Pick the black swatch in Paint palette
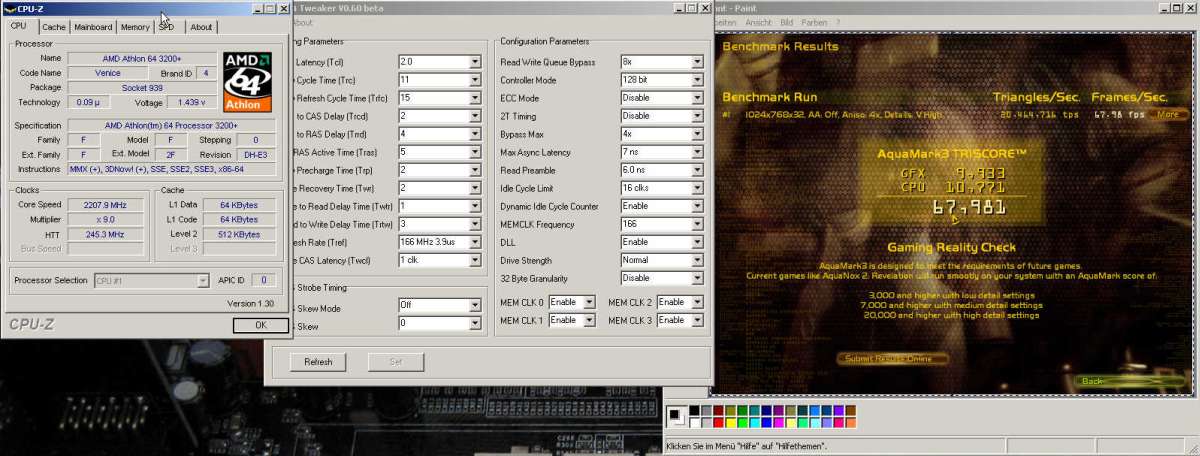Image resolution: width=1200 pixels, height=456 pixels. (x=694, y=411)
